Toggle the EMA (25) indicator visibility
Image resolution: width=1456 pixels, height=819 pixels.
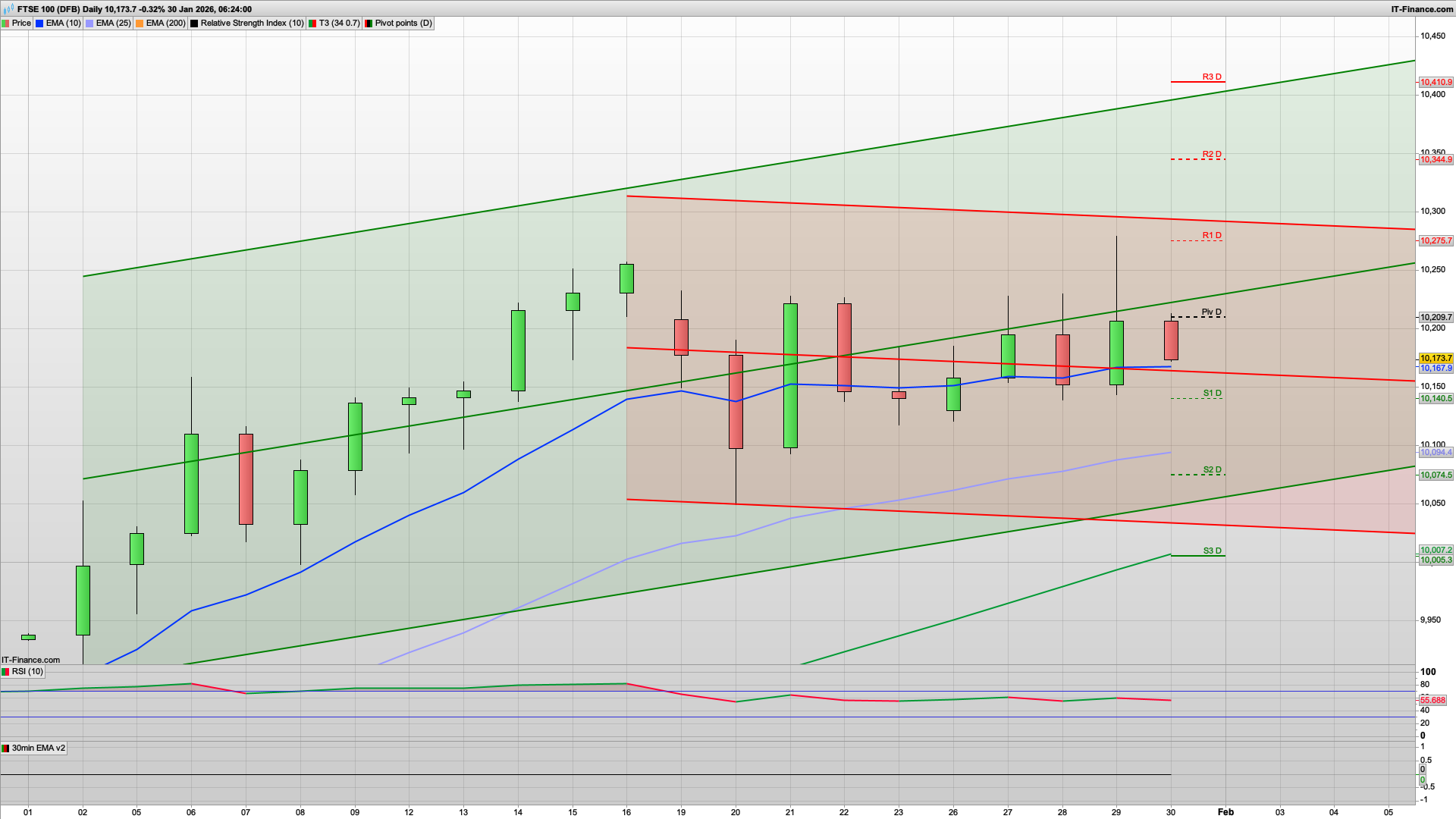pos(89,23)
